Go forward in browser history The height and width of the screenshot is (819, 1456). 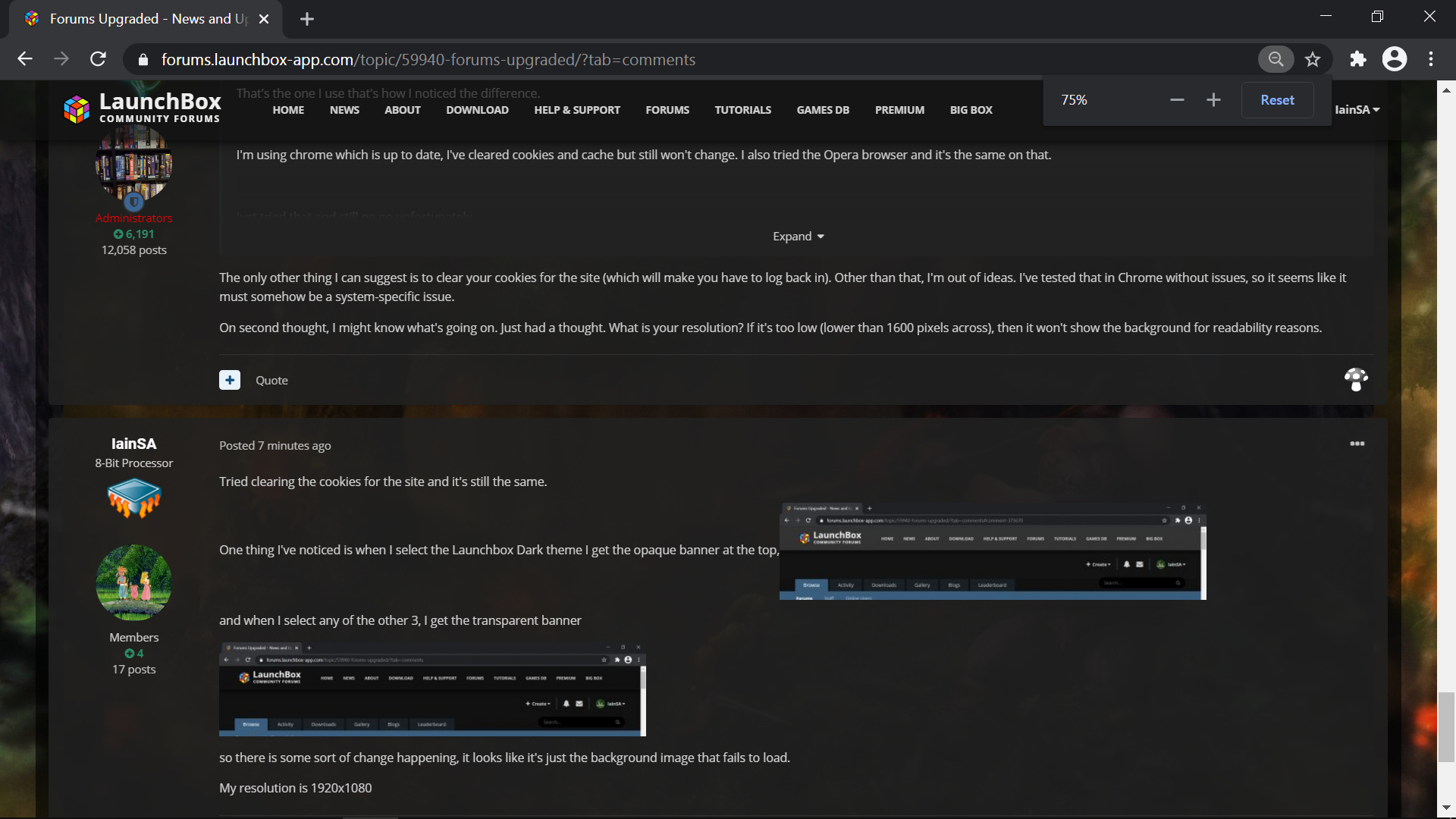(61, 59)
